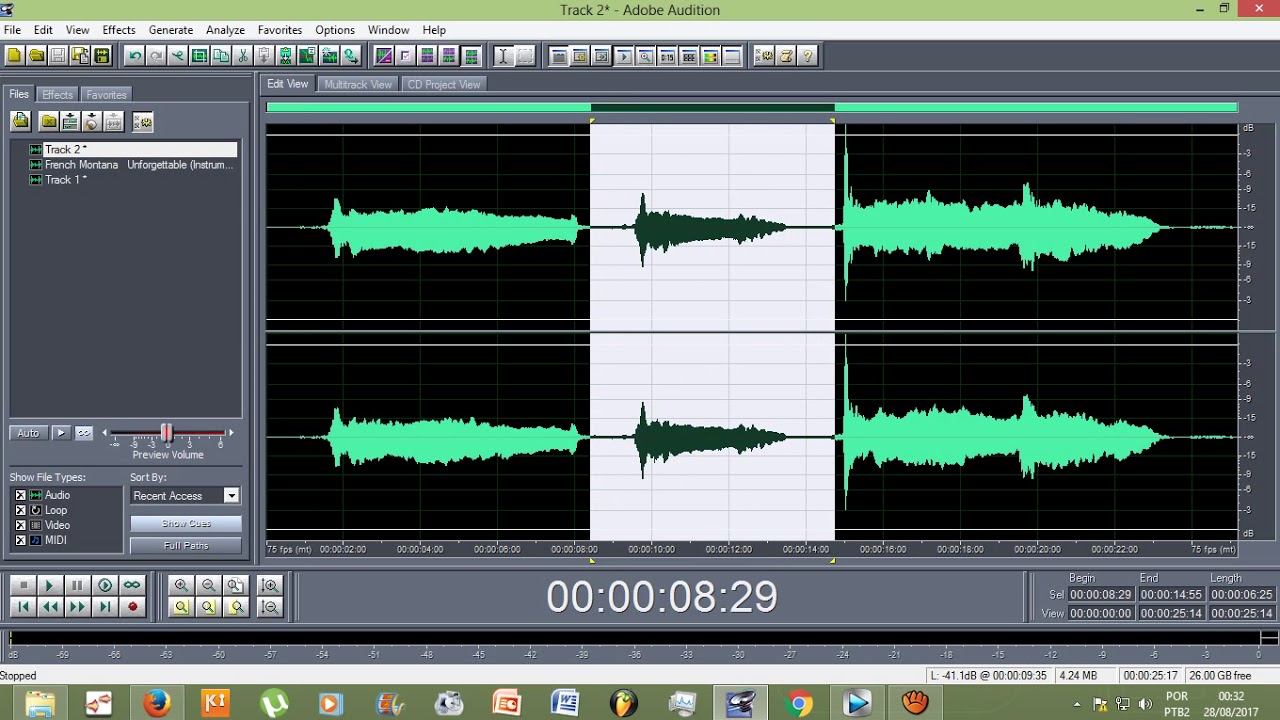This screenshot has width=1280, height=720.
Task: Click the large time display 00:00:08:29
Action: point(661,597)
